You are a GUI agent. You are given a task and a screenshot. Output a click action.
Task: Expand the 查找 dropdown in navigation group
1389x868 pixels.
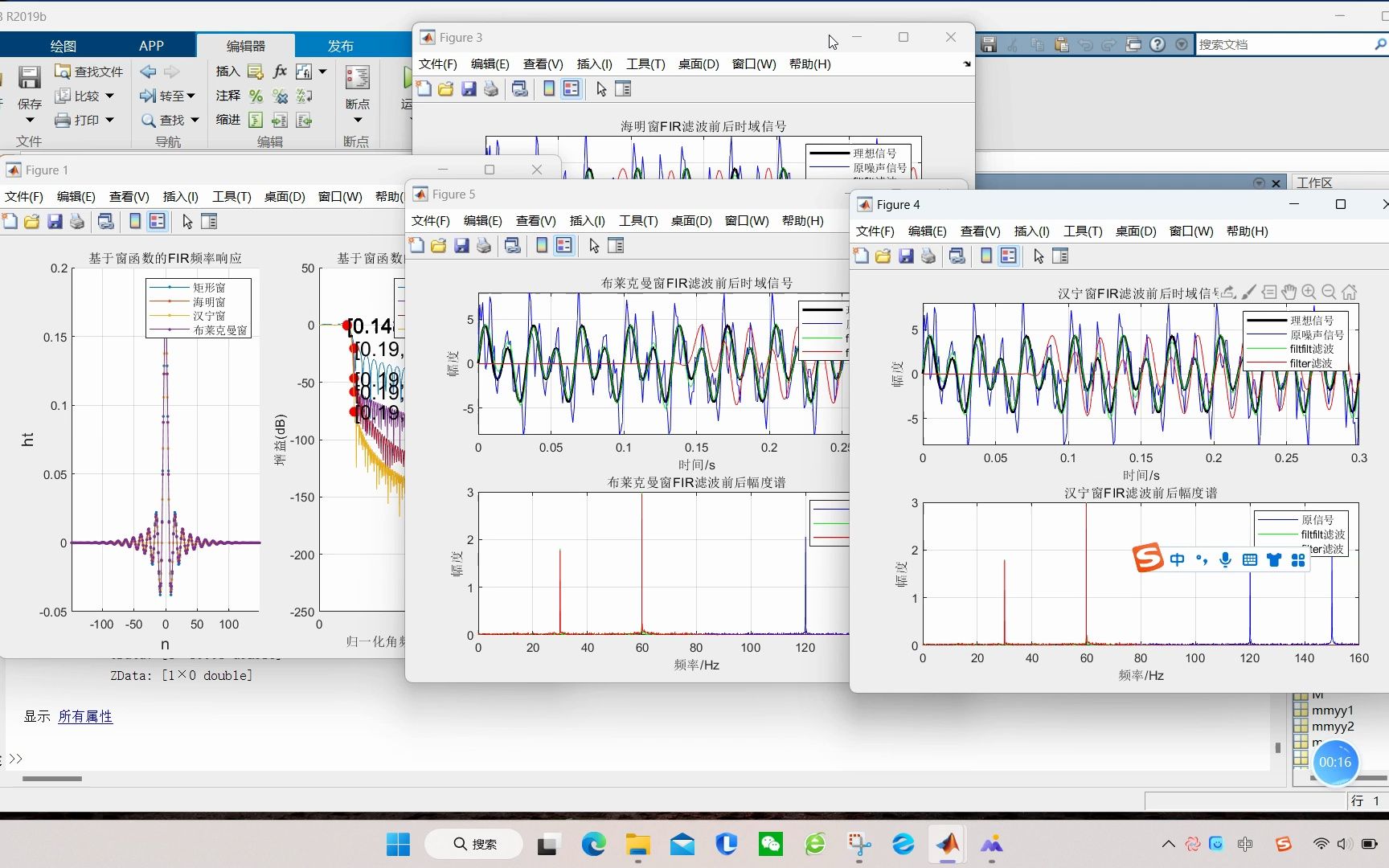pos(195,121)
